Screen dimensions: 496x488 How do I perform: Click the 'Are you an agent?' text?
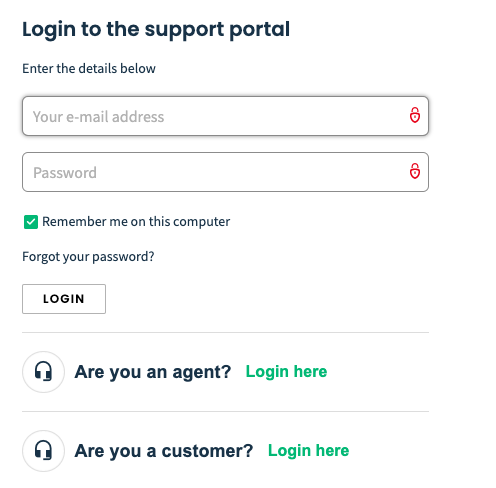[x=153, y=372]
